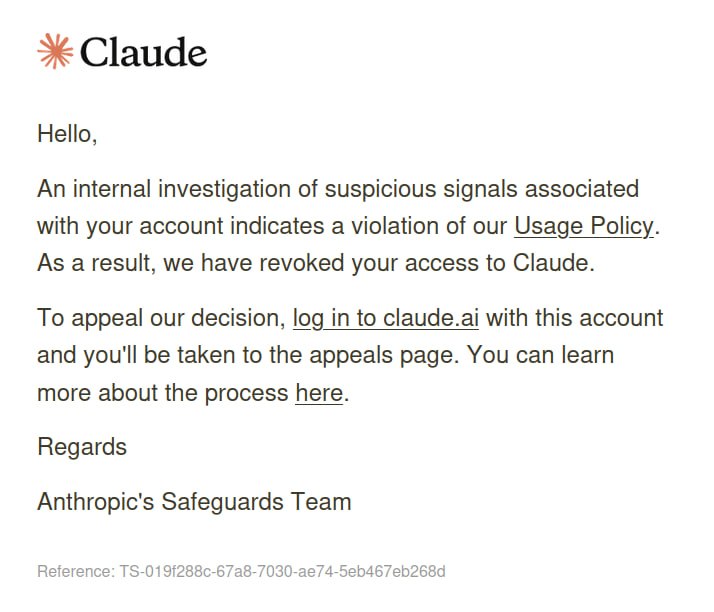The image size is (714, 612).
Task: Click the words 'internal investigation'
Action: [182, 189]
